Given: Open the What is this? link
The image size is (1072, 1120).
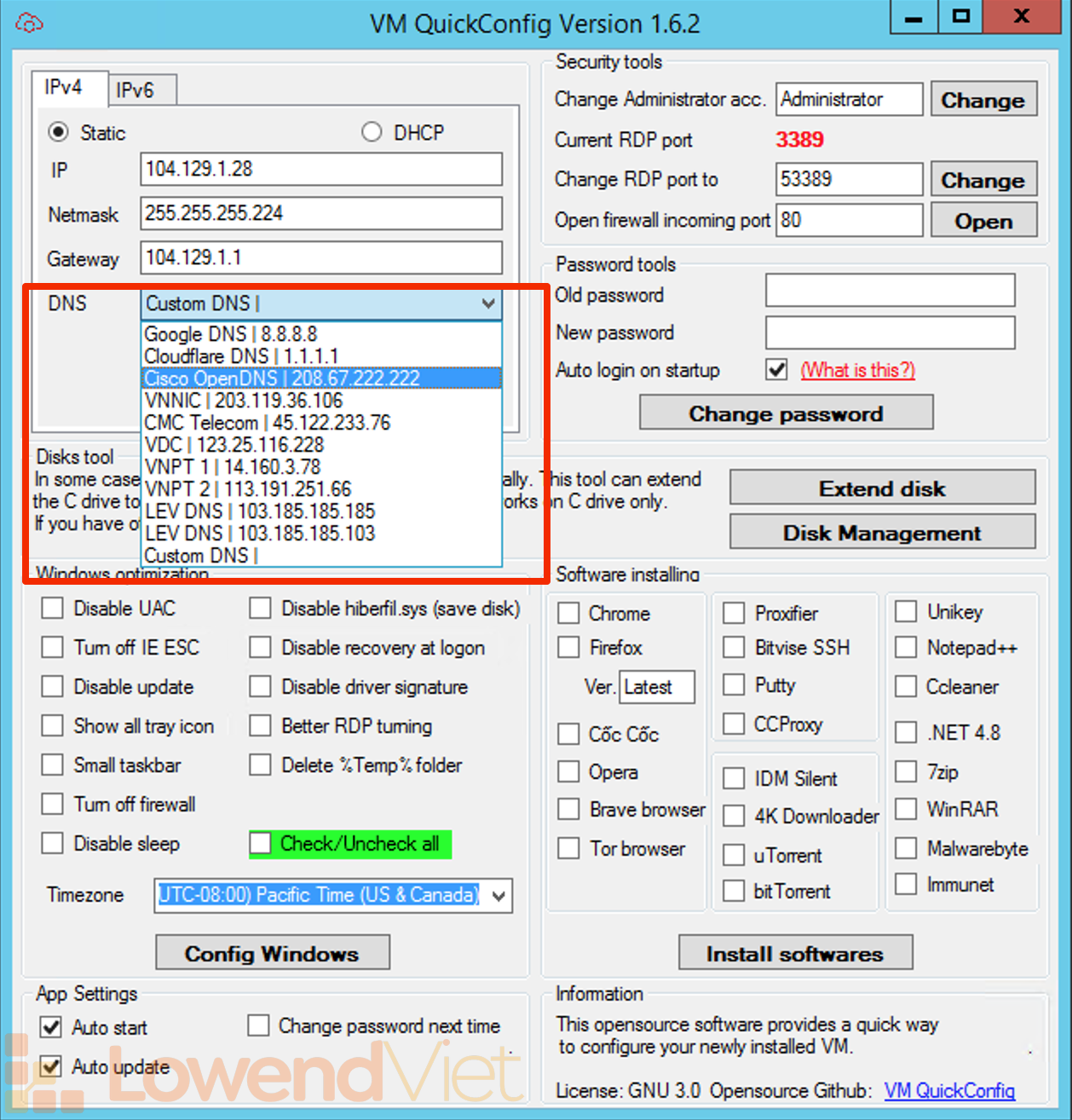Looking at the screenshot, I should point(857,370).
